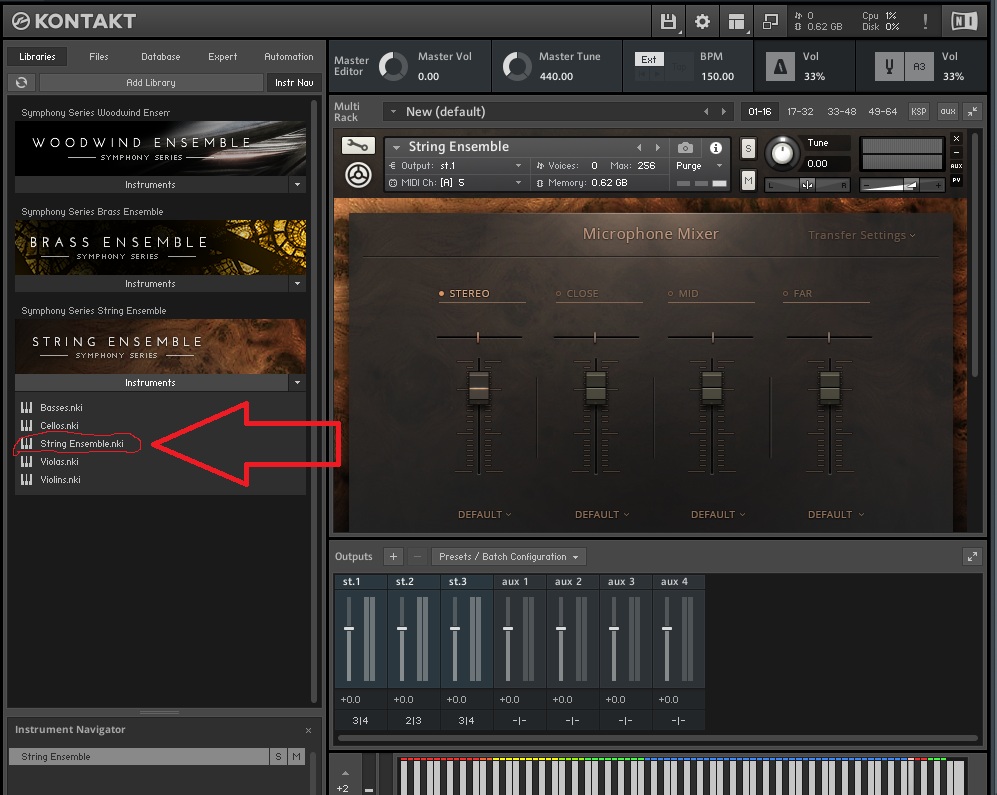Open the workspace layout panel icon
Screen dimensions: 997x795
[x=736, y=22]
